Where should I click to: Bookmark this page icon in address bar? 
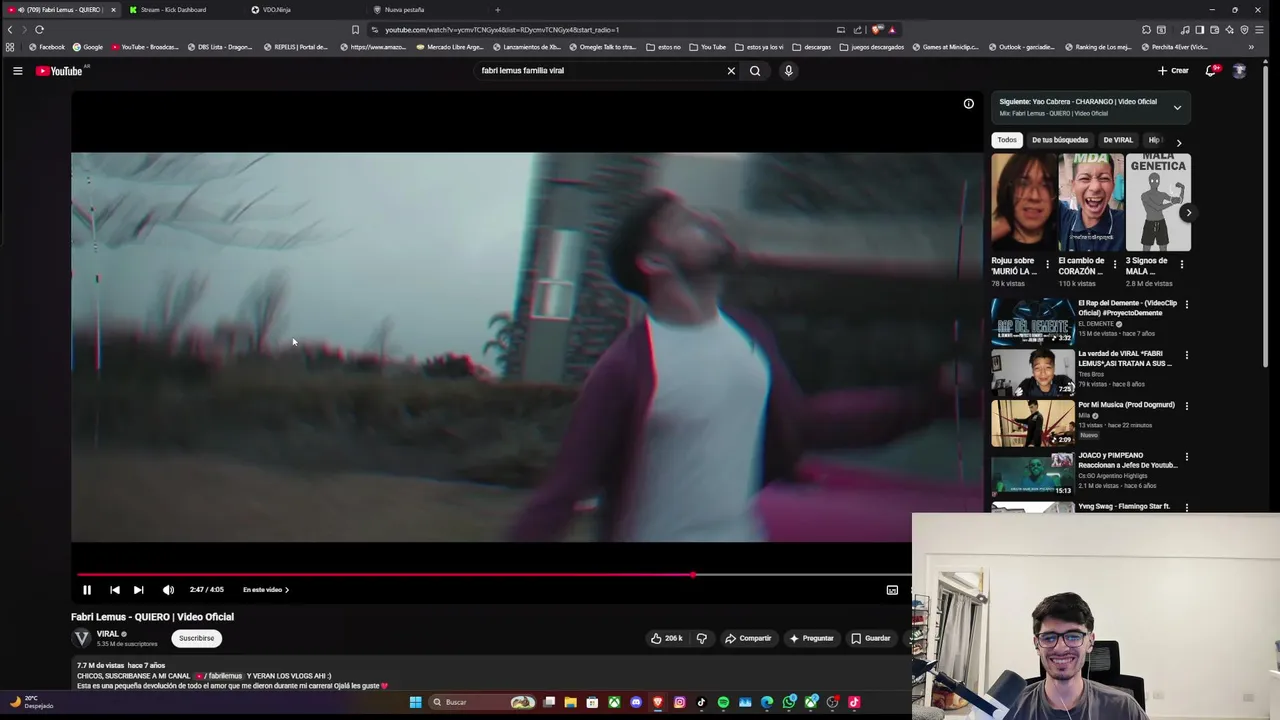pyautogui.click(x=355, y=30)
